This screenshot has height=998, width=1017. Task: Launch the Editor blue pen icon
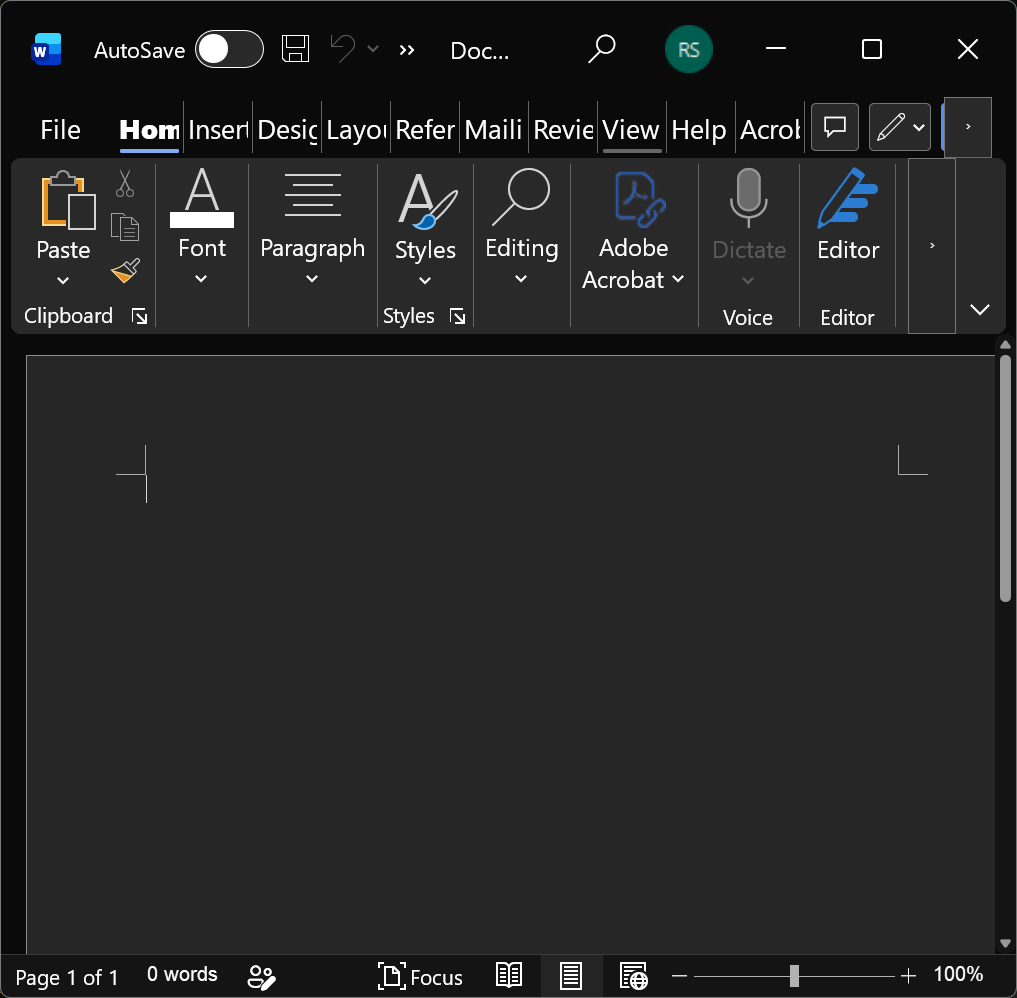click(x=848, y=198)
